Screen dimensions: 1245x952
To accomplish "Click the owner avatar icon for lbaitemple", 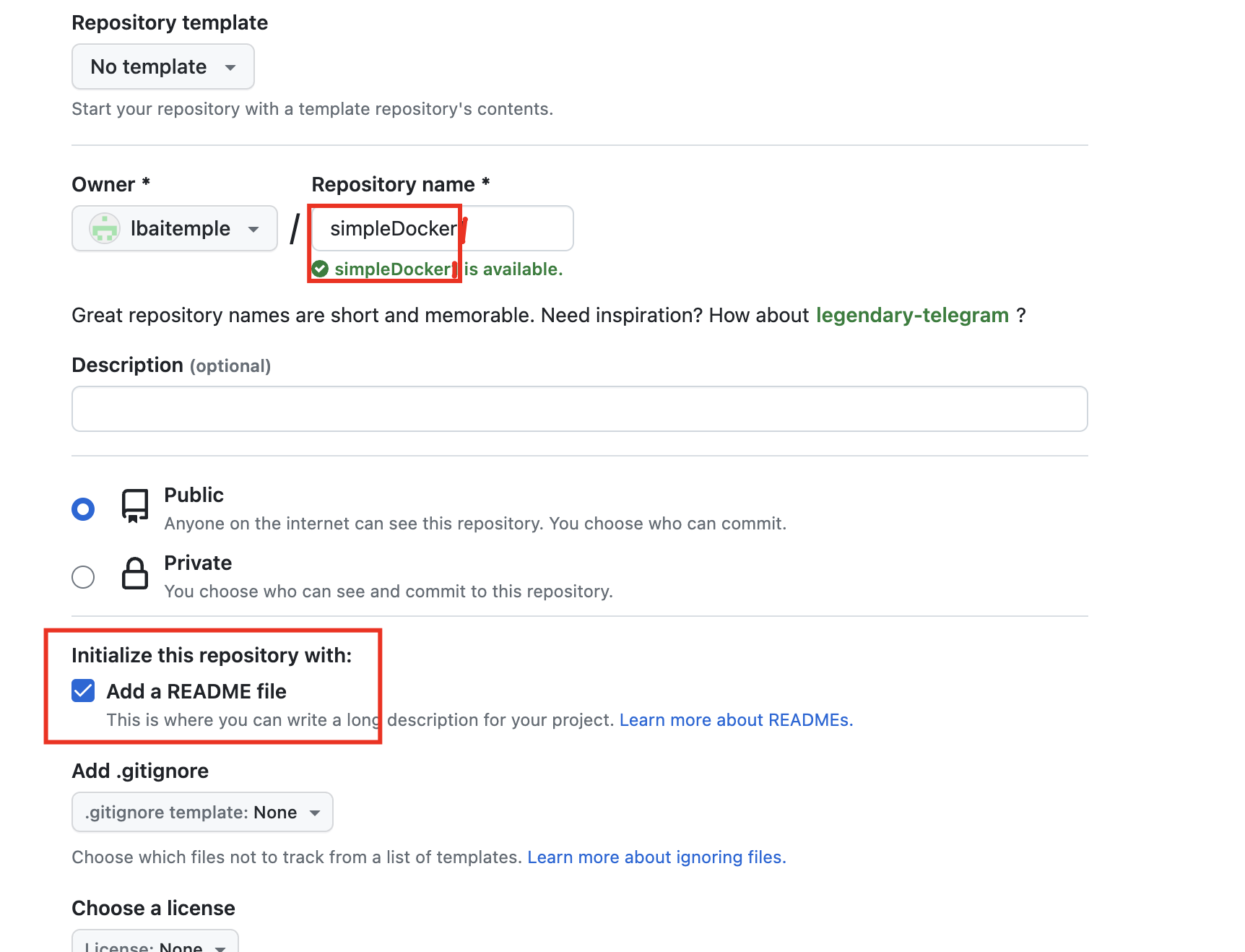I will (x=105, y=229).
